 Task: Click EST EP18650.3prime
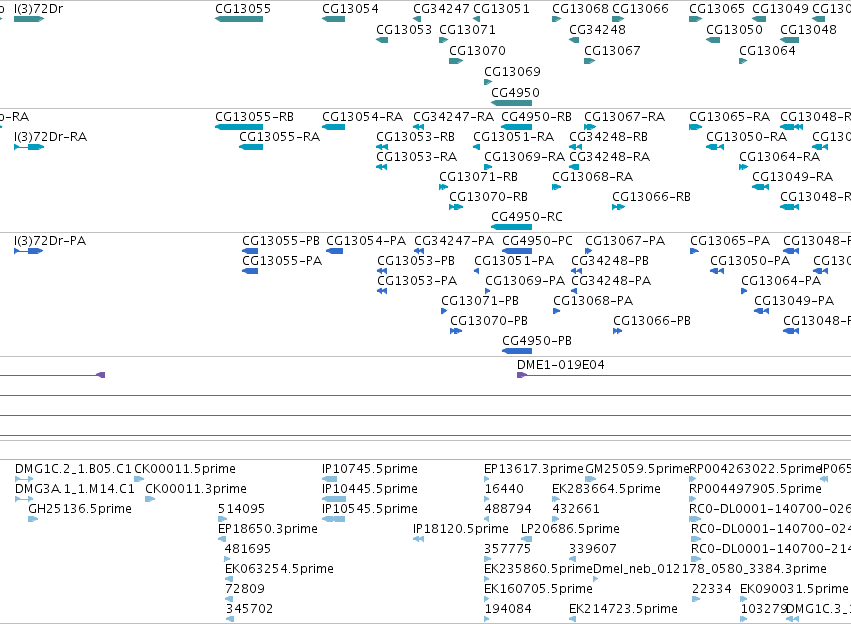268,529
